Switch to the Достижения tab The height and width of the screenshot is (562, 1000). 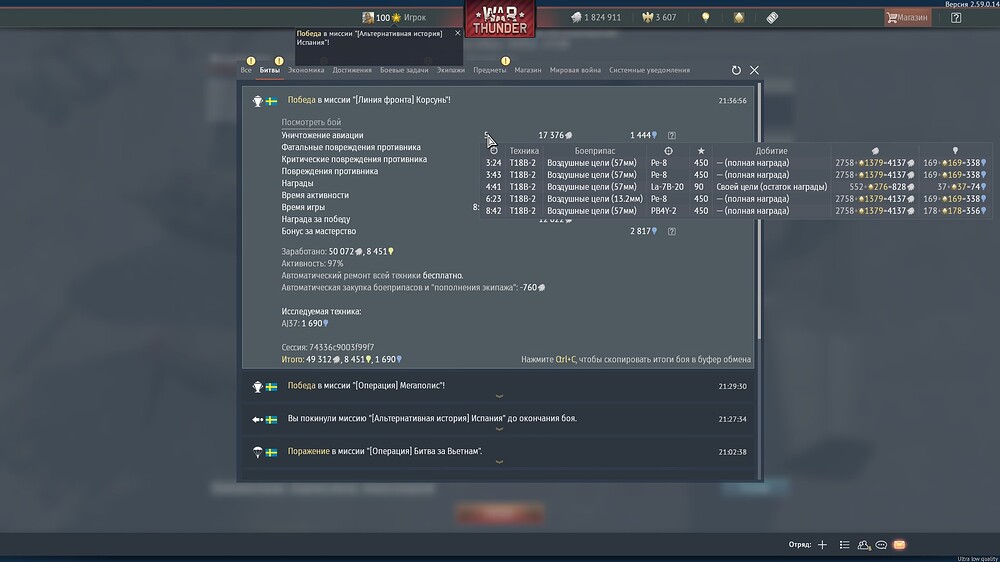352,70
